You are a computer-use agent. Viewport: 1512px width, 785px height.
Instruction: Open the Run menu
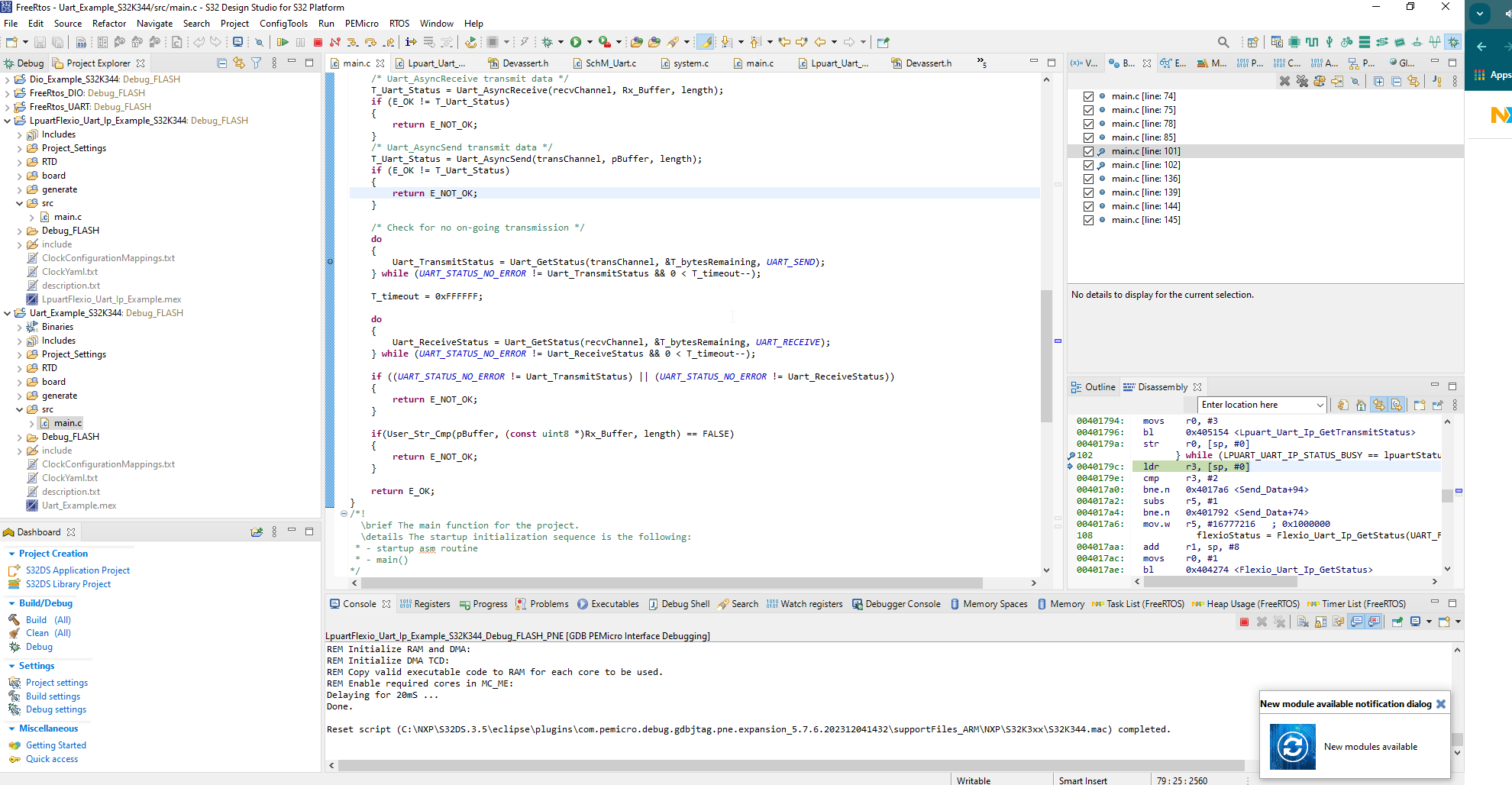pyautogui.click(x=326, y=24)
